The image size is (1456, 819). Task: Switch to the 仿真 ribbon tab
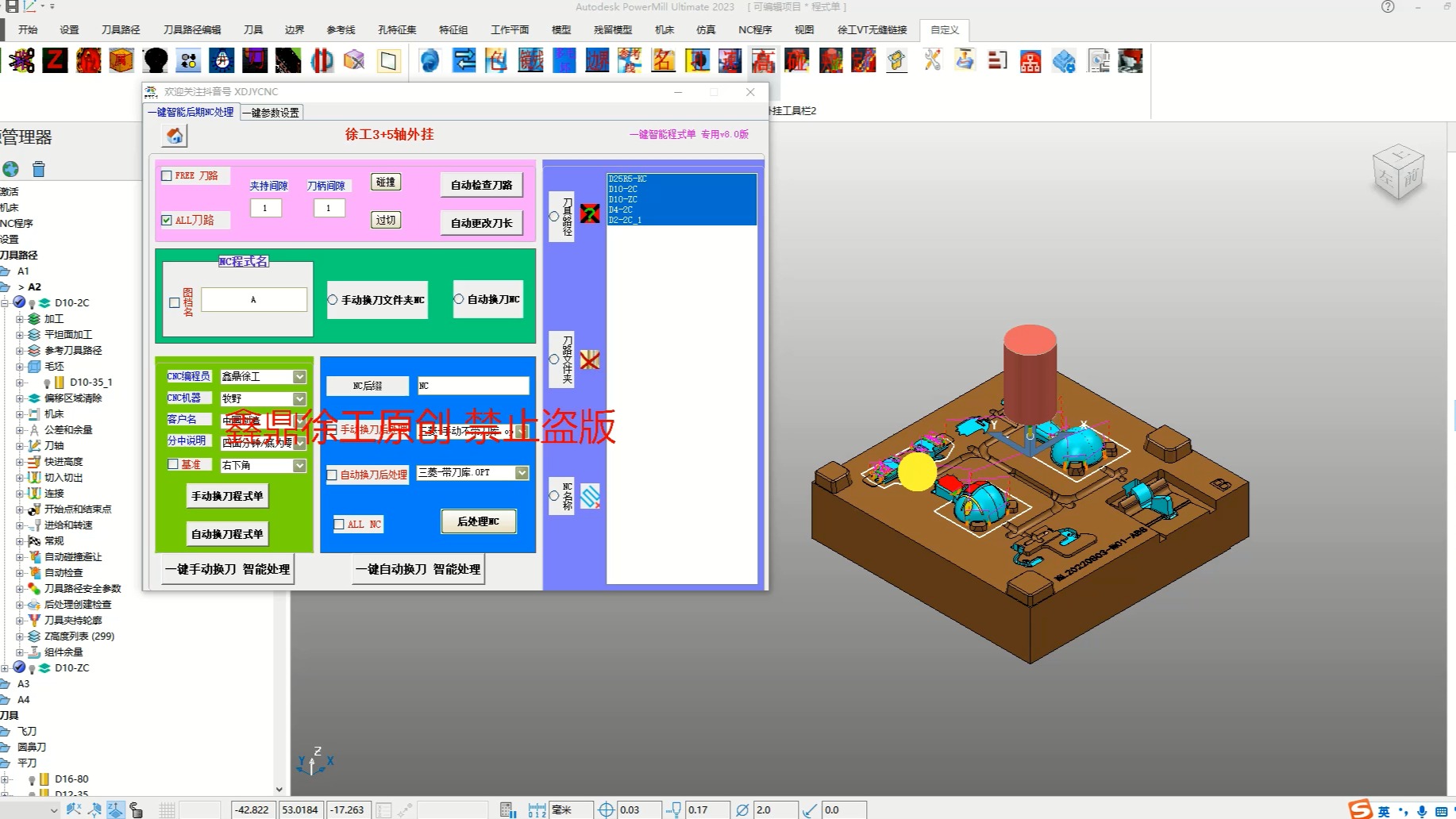(x=706, y=30)
